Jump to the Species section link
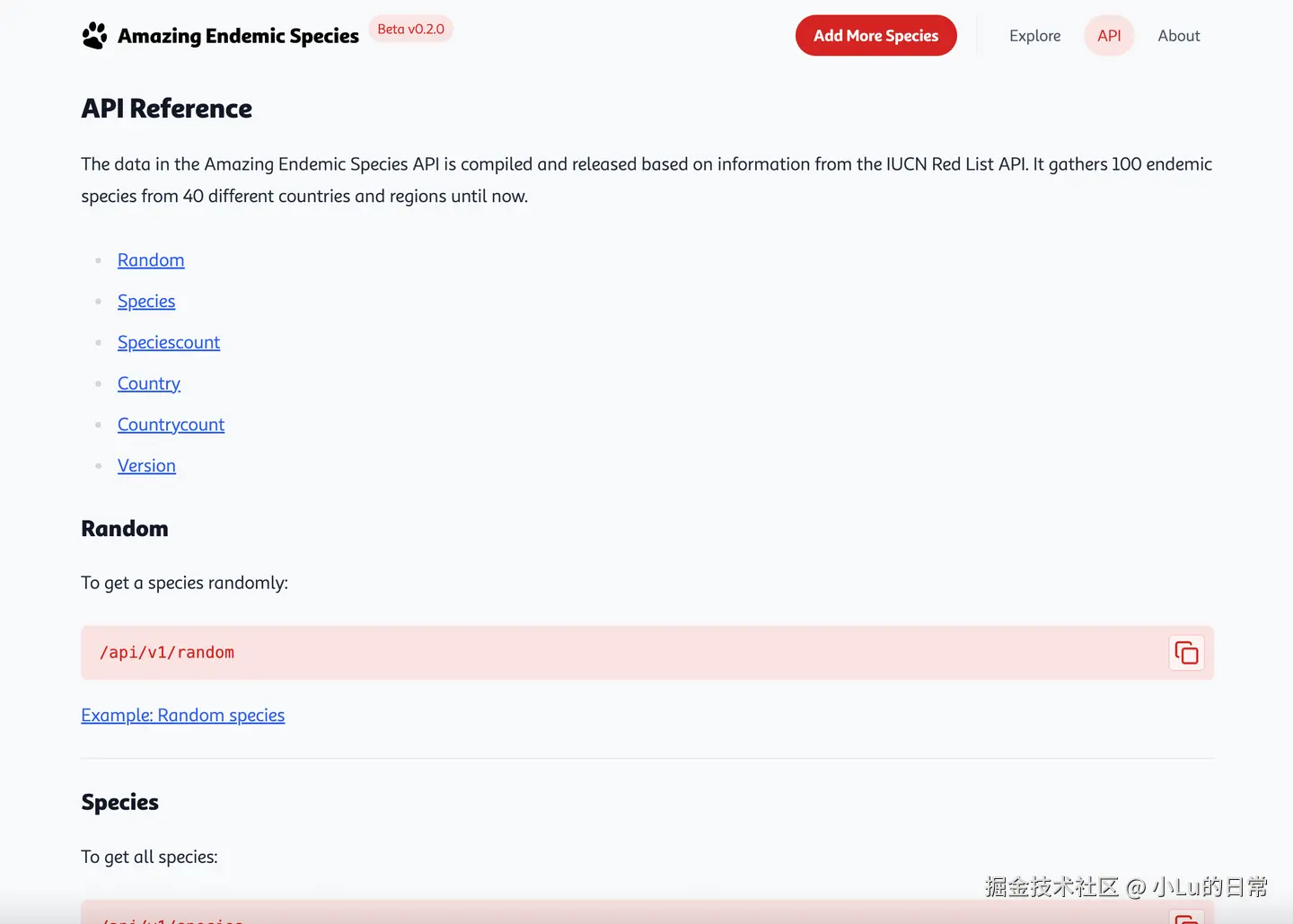Viewport: 1293px width, 924px height. [x=146, y=302]
